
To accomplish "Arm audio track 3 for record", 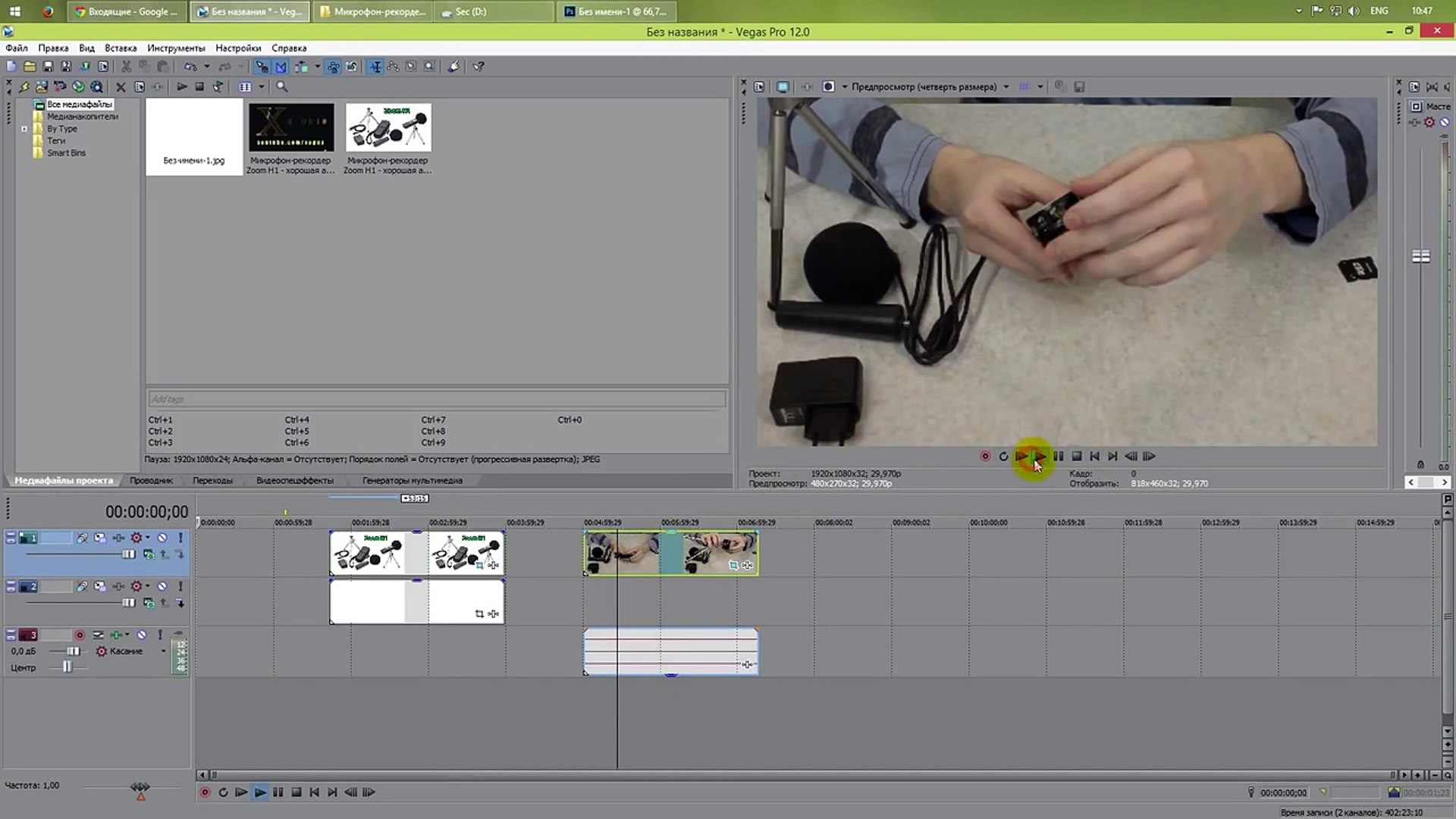I will [x=80, y=635].
